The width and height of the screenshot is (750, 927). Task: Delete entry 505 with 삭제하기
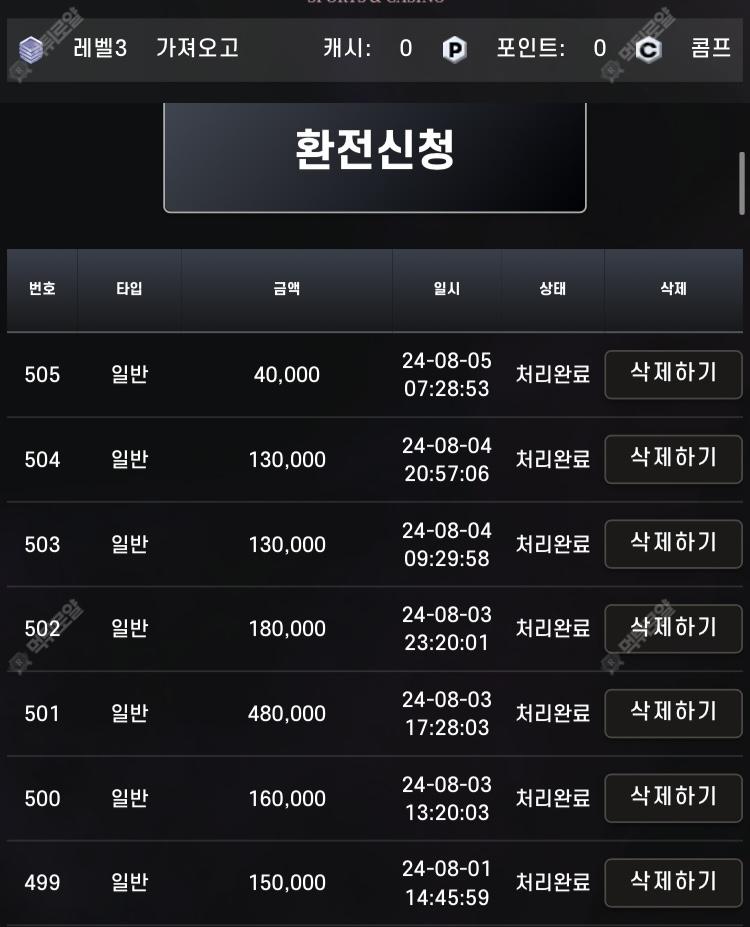click(673, 374)
